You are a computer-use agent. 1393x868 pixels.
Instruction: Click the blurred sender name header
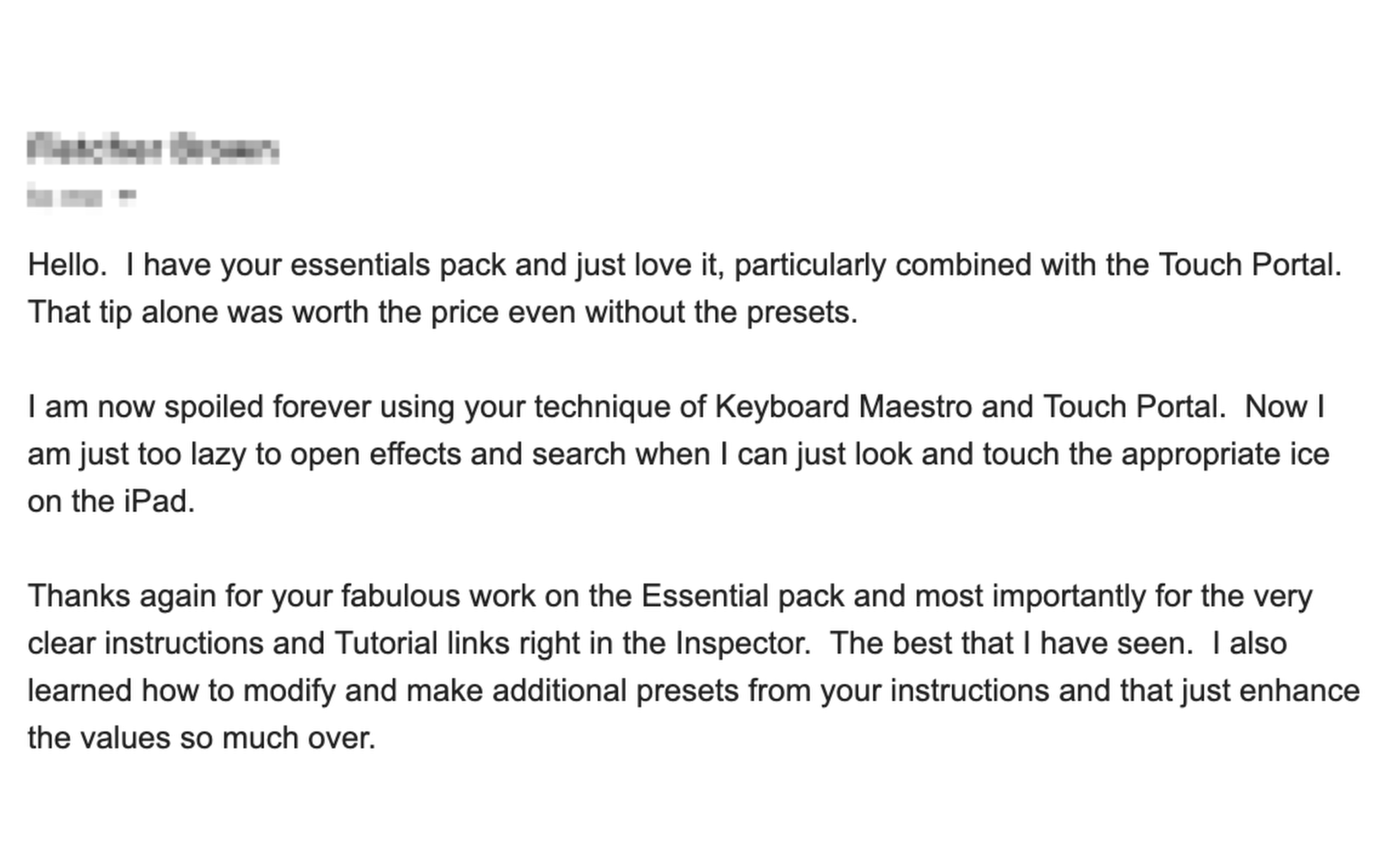point(153,148)
